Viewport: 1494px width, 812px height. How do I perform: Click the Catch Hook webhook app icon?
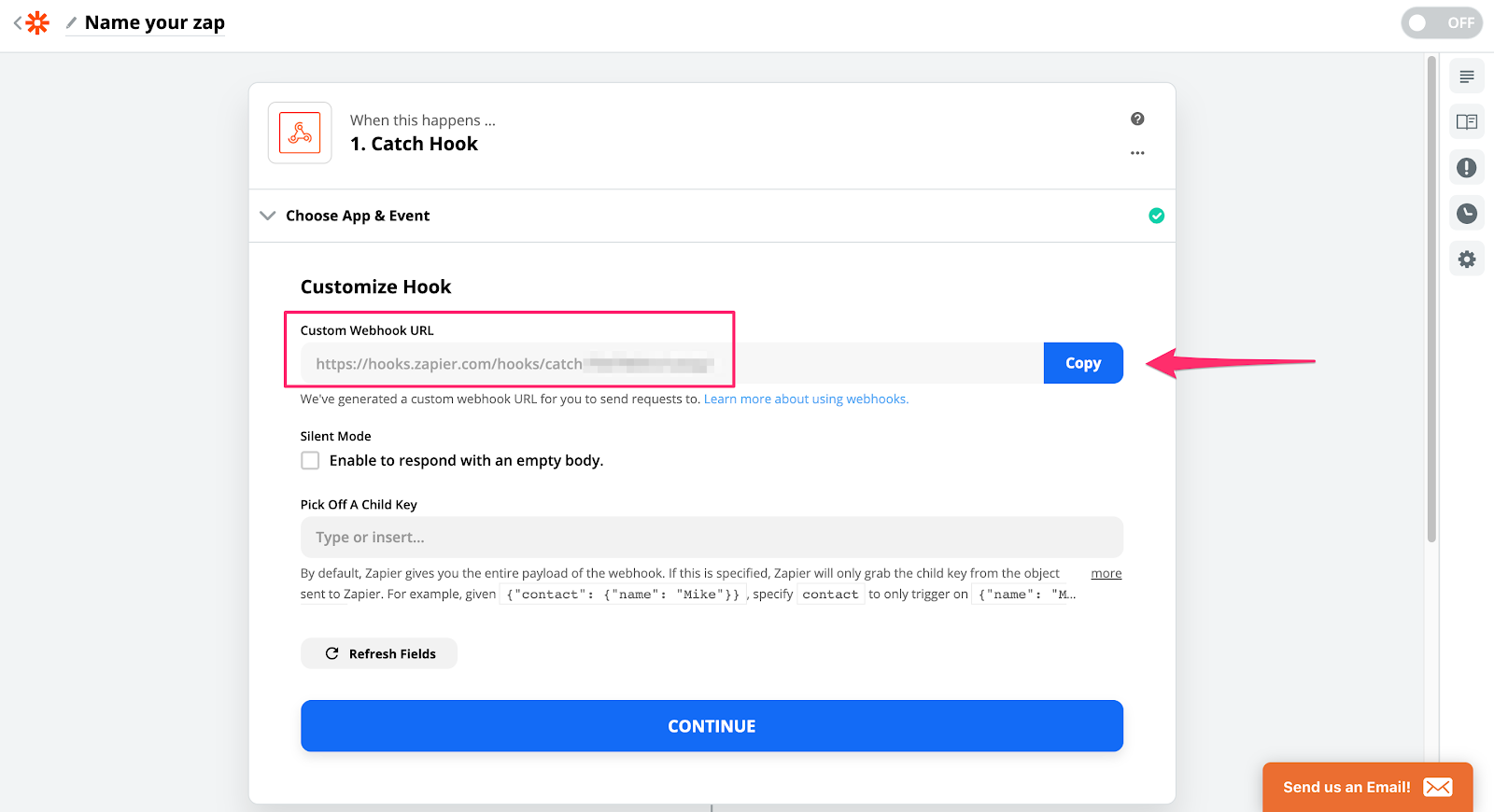(300, 133)
